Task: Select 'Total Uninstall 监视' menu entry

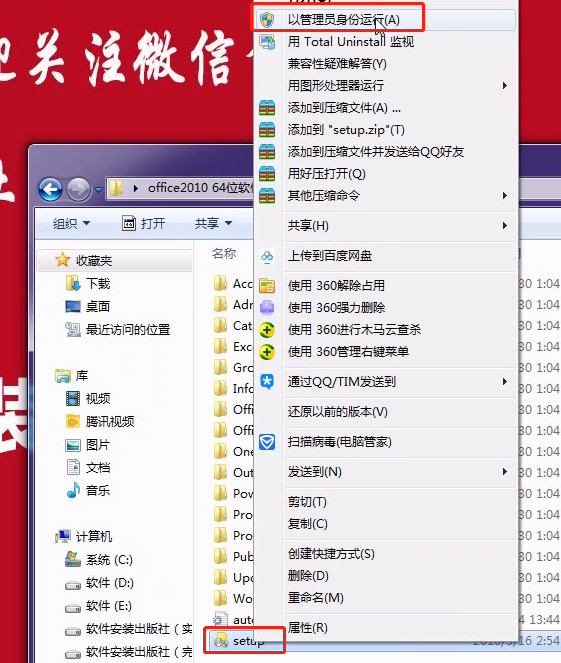Action: point(350,42)
